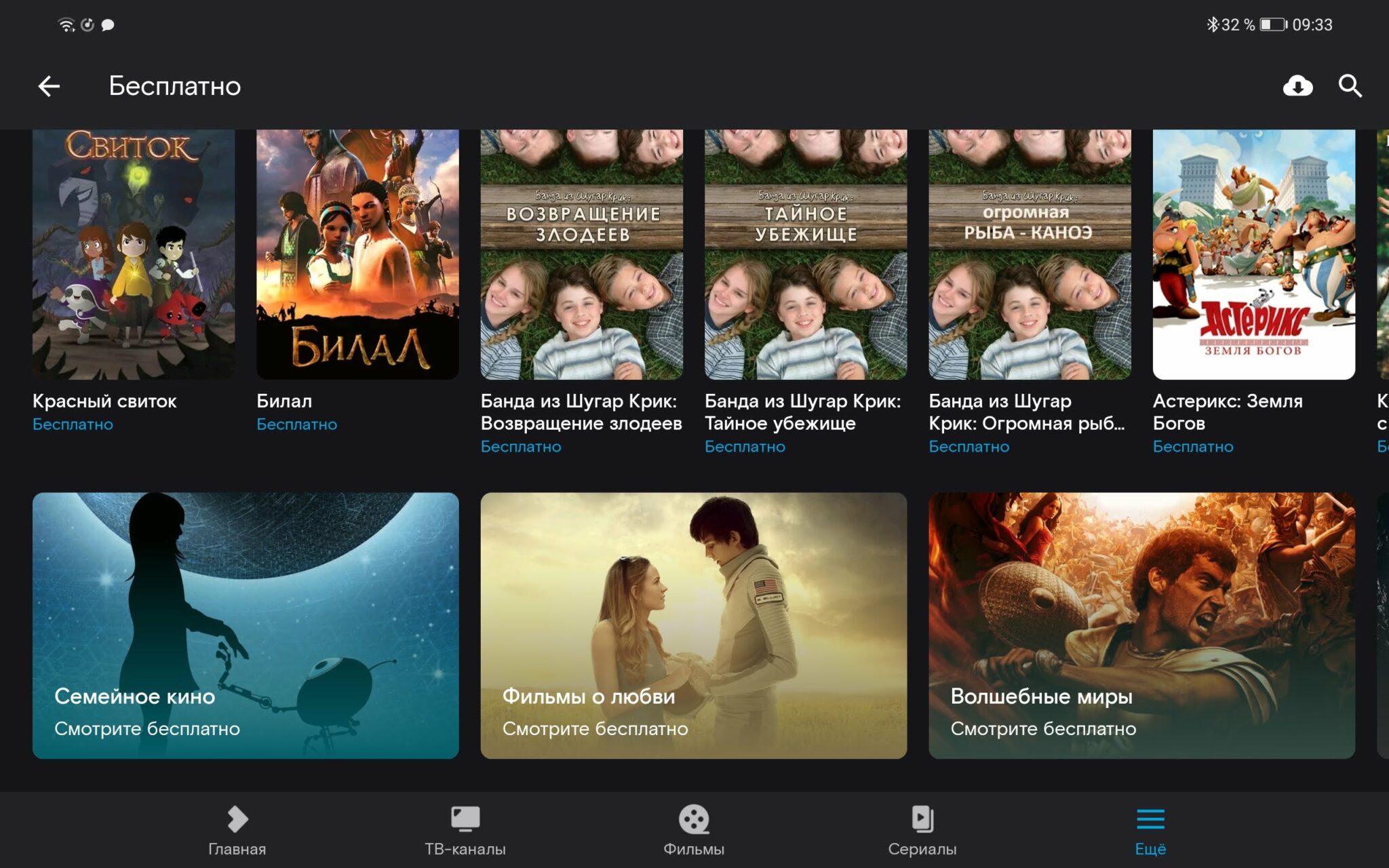Open the Семейное кино collection banner
This screenshot has height=868, width=1389.
click(246, 625)
